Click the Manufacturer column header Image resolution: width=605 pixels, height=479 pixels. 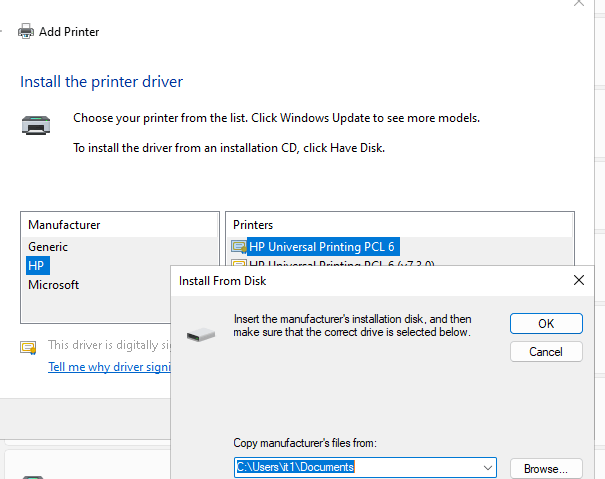120,225
